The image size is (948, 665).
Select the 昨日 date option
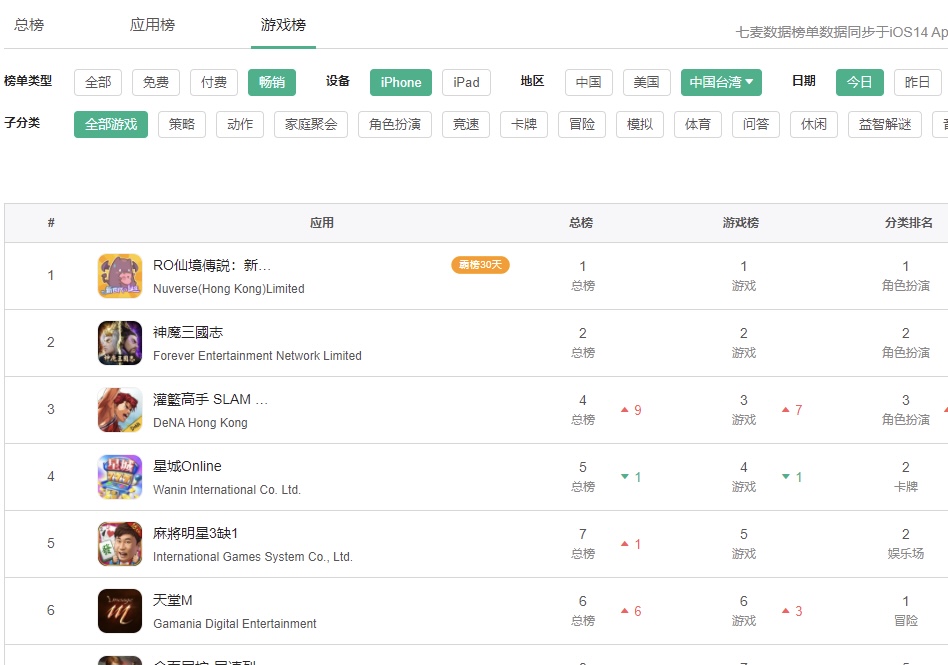coord(917,83)
